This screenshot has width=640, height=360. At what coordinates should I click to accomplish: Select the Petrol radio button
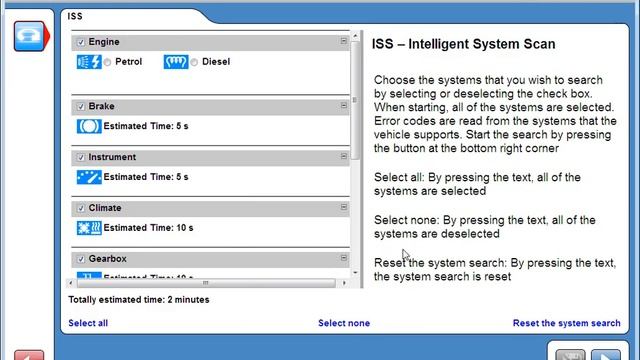(107, 62)
